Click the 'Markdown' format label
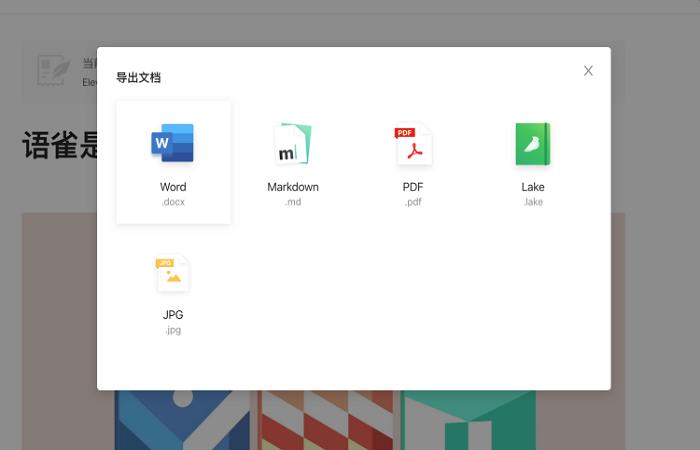700x450 pixels. pyautogui.click(x=293, y=187)
